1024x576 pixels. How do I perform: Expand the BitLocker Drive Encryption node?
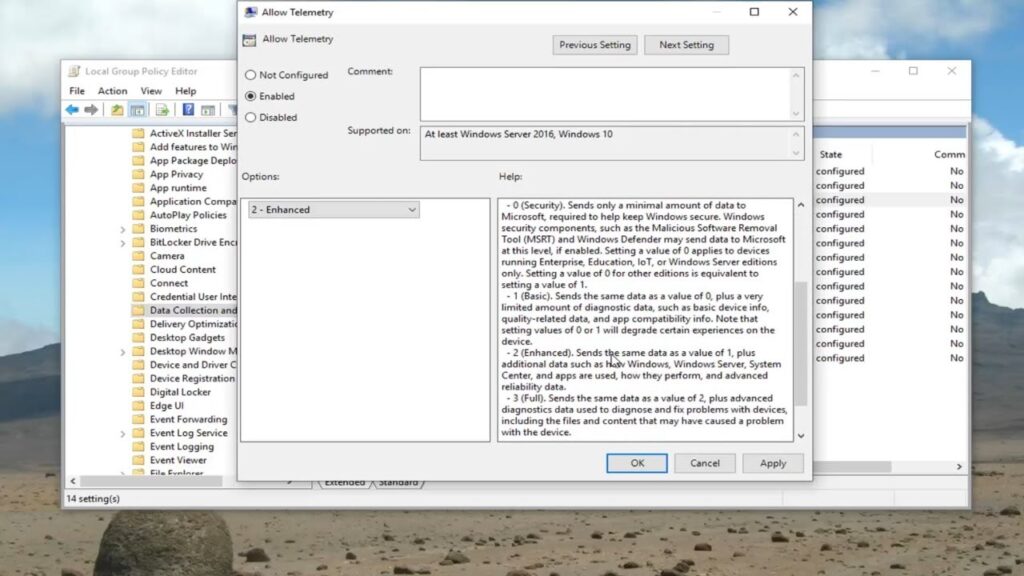point(122,243)
